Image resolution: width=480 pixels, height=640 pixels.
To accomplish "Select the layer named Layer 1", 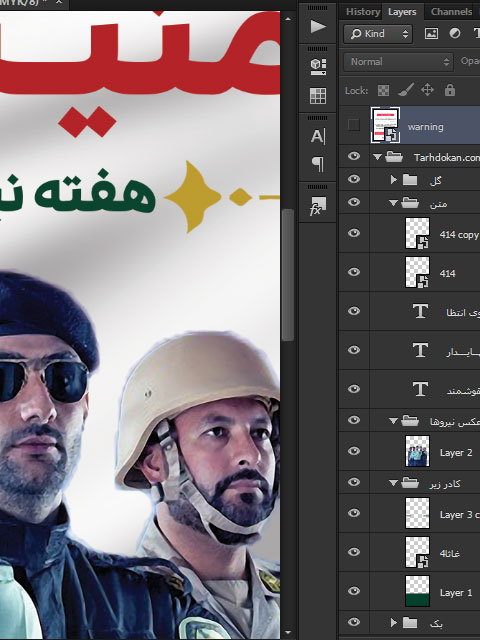I will (456, 592).
